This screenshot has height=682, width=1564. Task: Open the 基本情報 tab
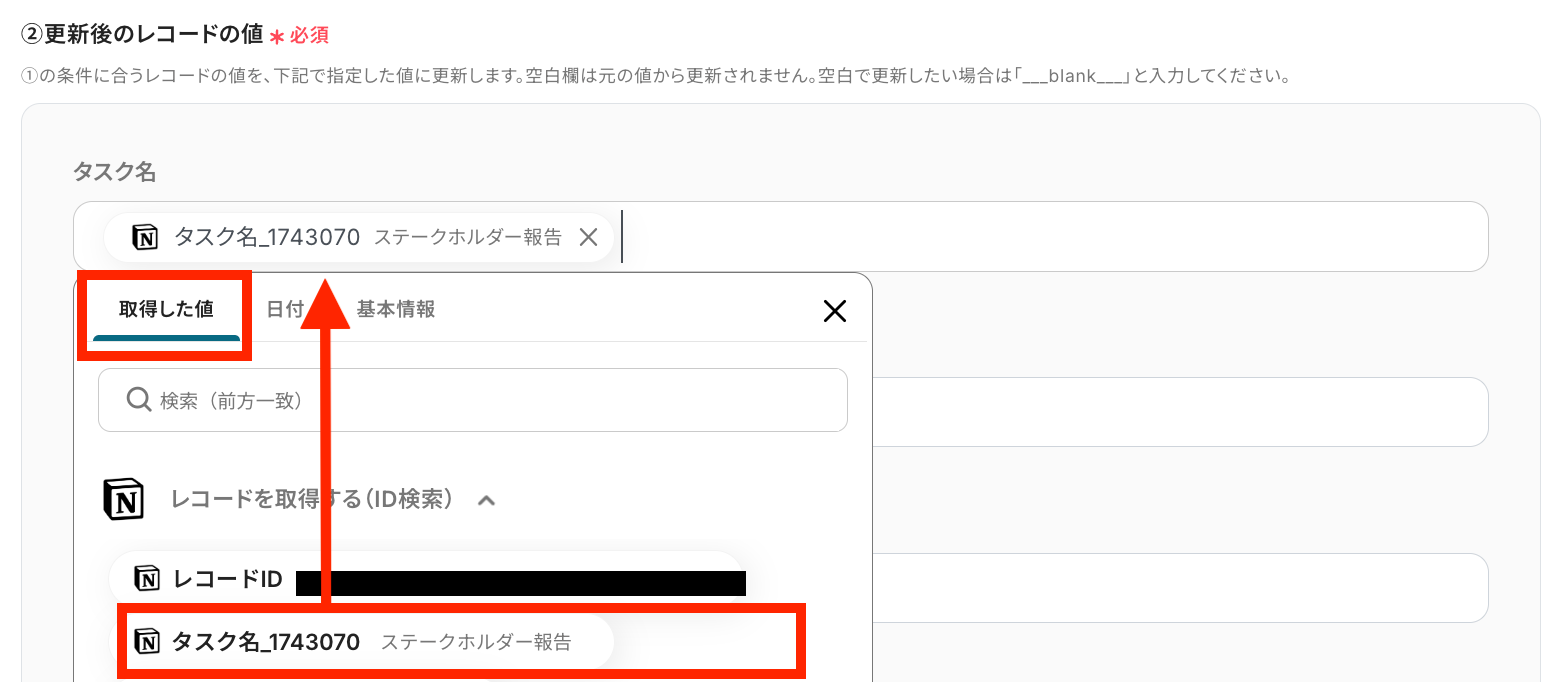pyautogui.click(x=396, y=309)
